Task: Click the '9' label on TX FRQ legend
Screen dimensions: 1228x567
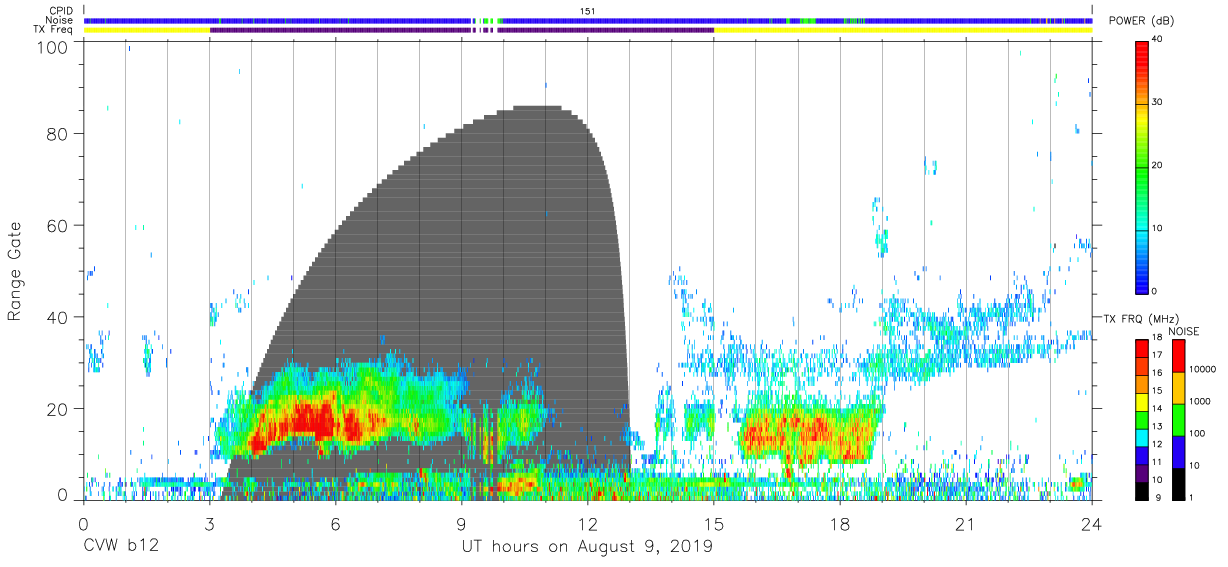Action: pyautogui.click(x=1156, y=497)
